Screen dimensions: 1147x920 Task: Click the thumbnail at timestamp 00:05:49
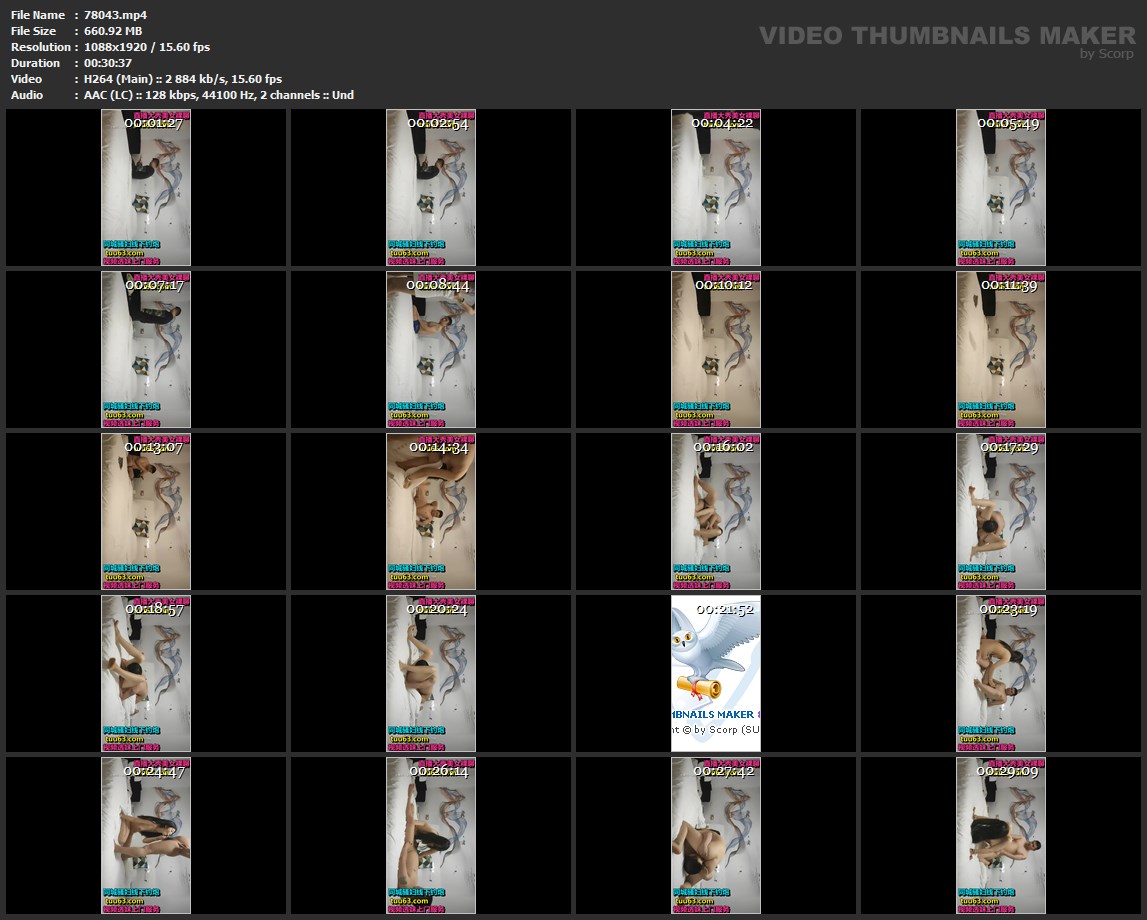coord(1001,188)
